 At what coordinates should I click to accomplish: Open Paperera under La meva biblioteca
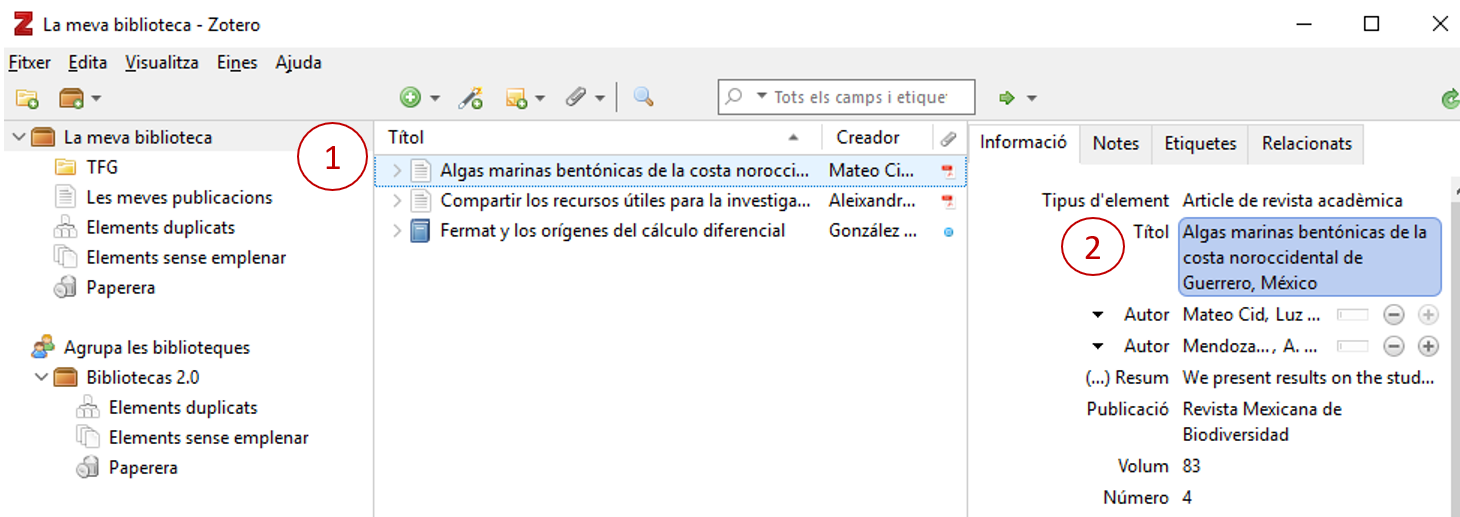point(120,287)
